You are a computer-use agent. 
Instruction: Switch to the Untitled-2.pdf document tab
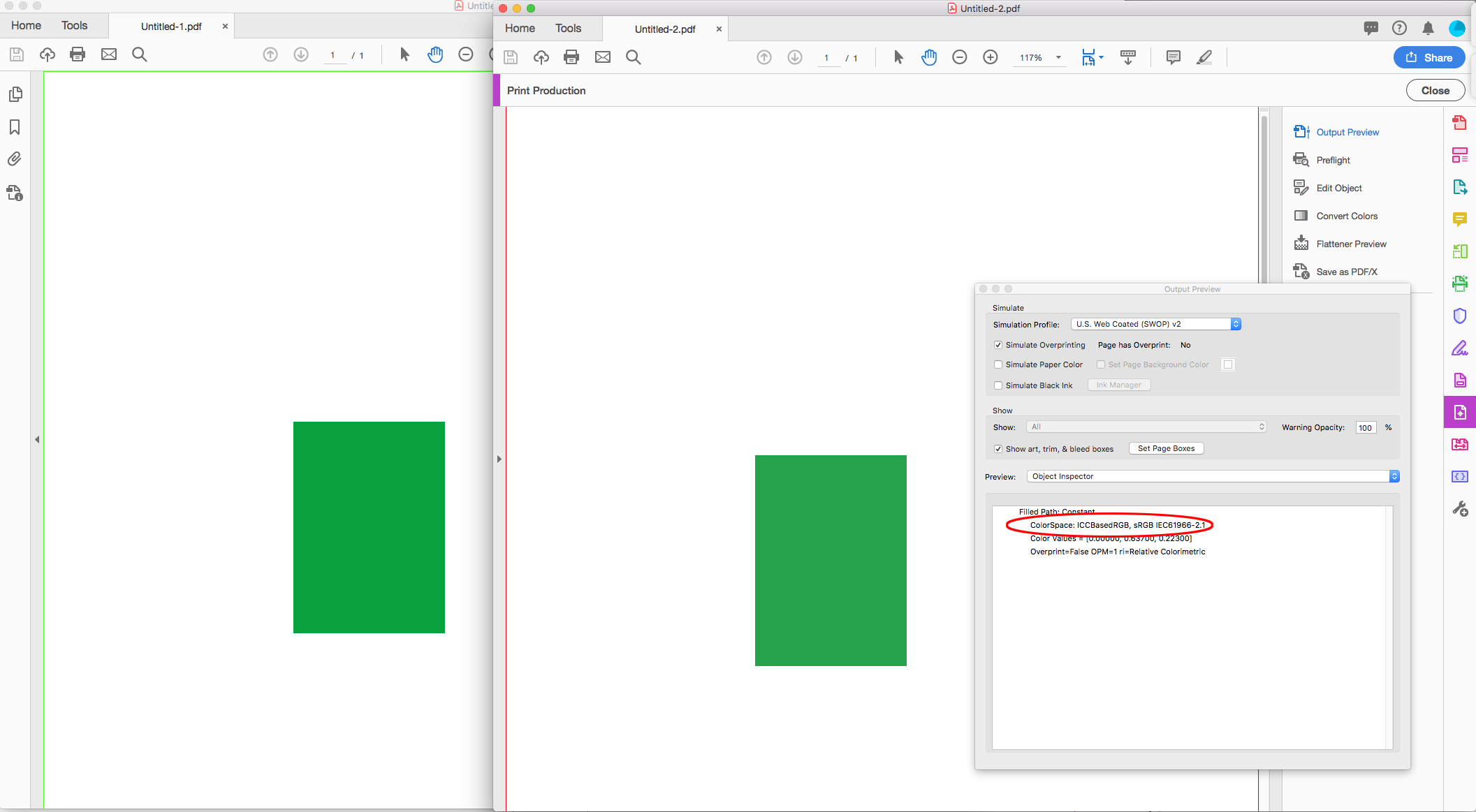tap(664, 29)
